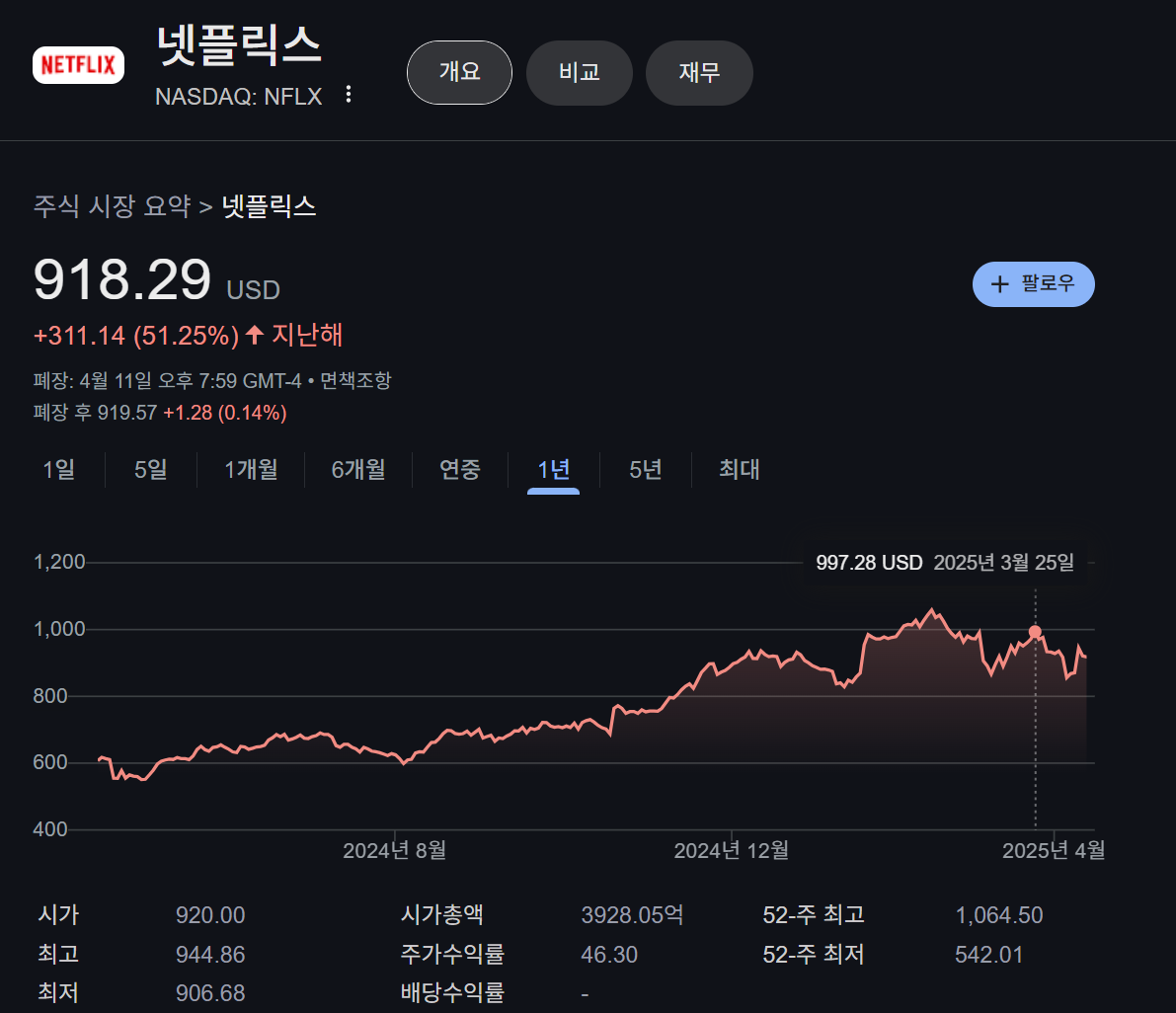1176x1013 pixels.
Task: Click the 시가 value 920.00
Action: [210, 915]
